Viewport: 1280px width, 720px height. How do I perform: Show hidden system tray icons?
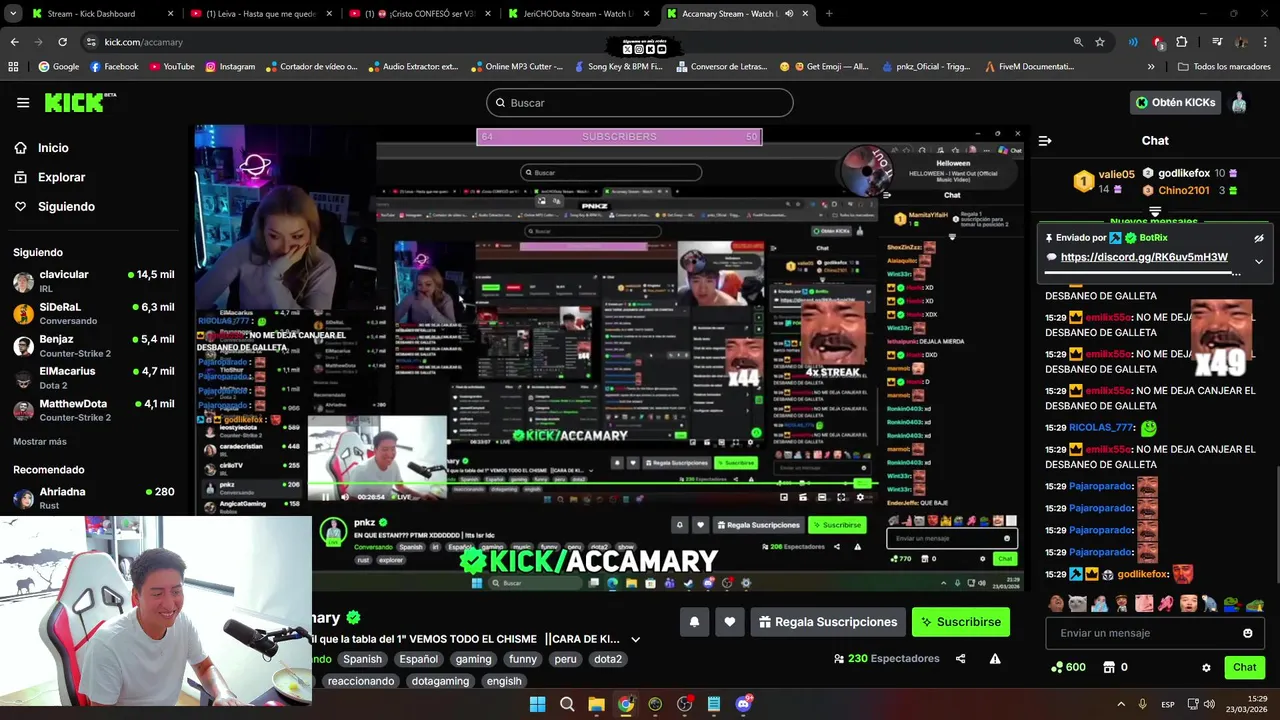click(1120, 705)
